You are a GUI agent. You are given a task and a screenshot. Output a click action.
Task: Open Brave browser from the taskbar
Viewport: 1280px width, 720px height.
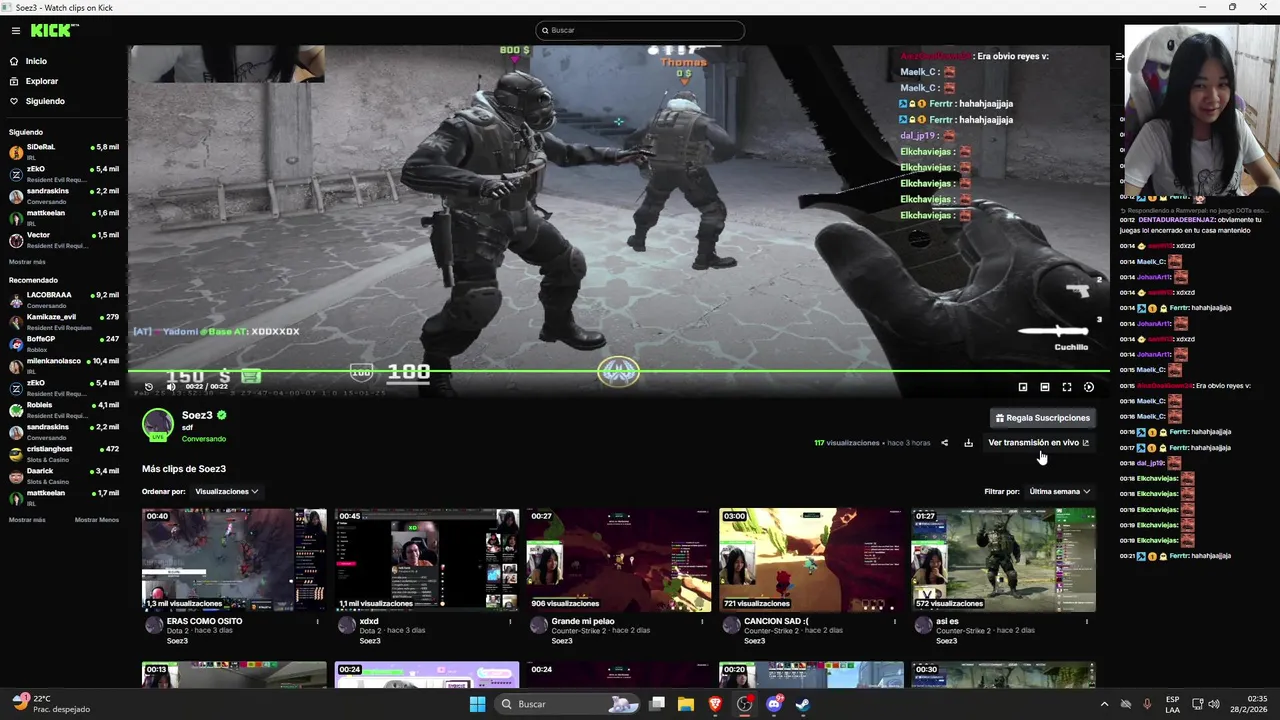[x=715, y=704]
